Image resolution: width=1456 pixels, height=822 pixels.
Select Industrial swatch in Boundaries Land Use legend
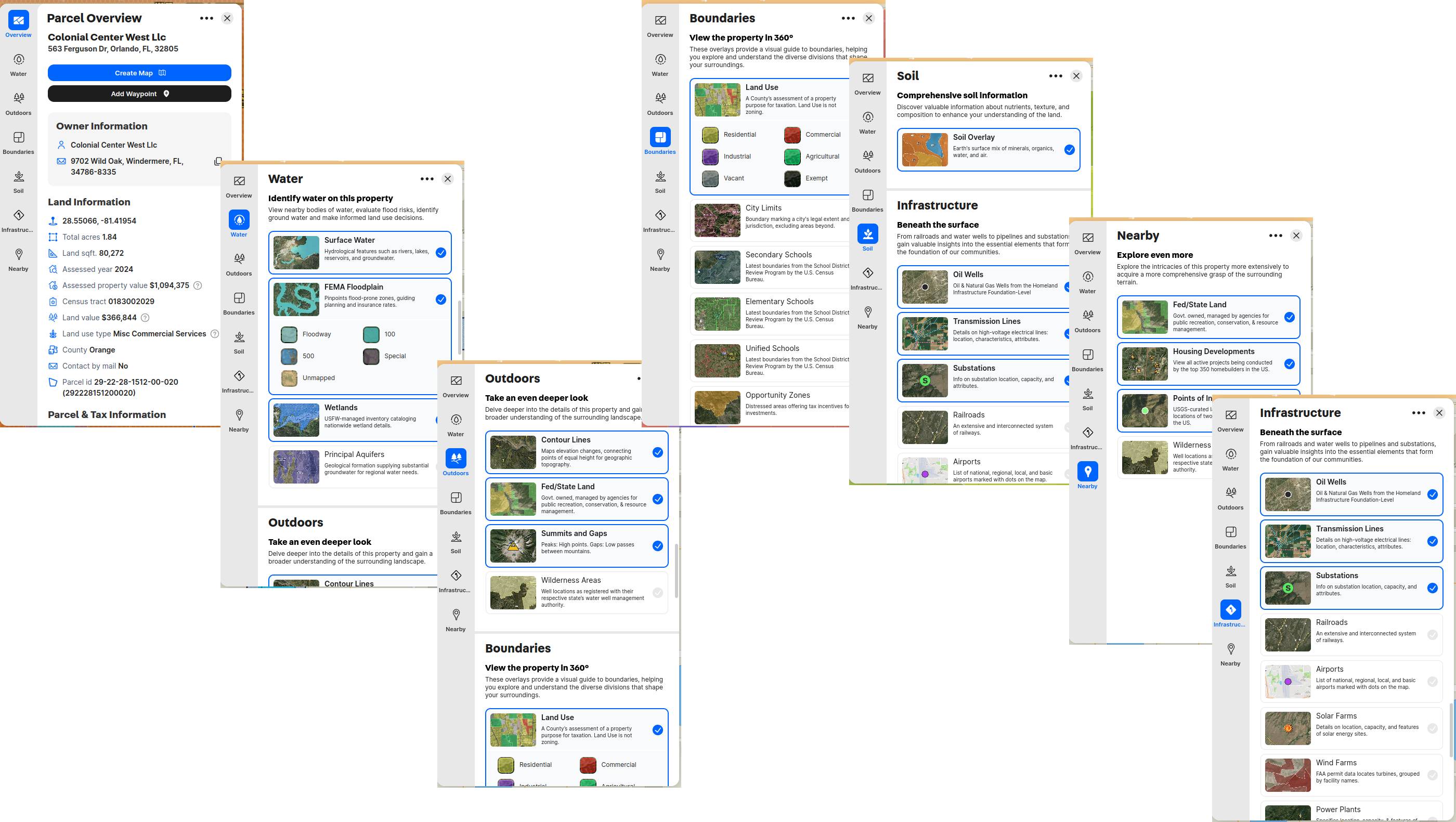[x=710, y=156]
